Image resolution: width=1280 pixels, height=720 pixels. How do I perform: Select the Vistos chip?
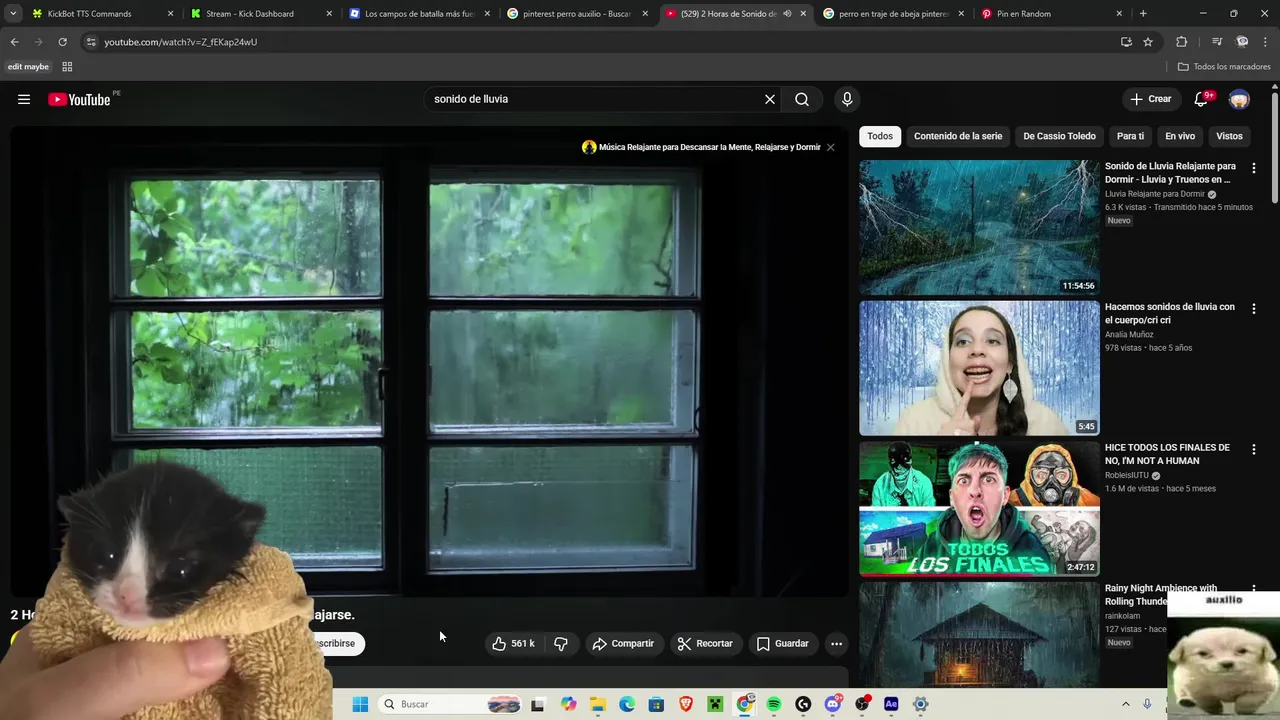click(x=1229, y=136)
